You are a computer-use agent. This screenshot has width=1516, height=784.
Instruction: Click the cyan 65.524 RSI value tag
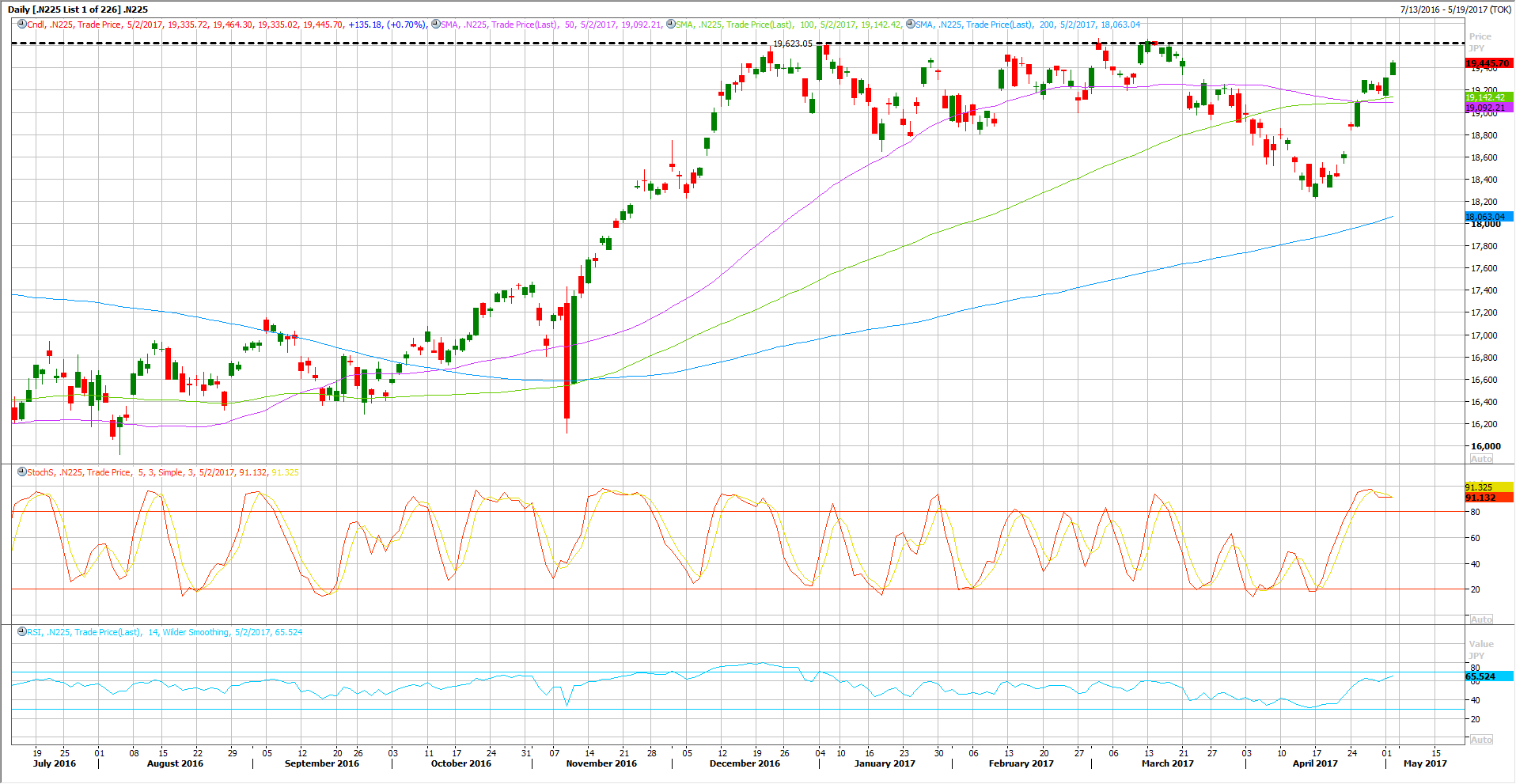tap(1488, 676)
